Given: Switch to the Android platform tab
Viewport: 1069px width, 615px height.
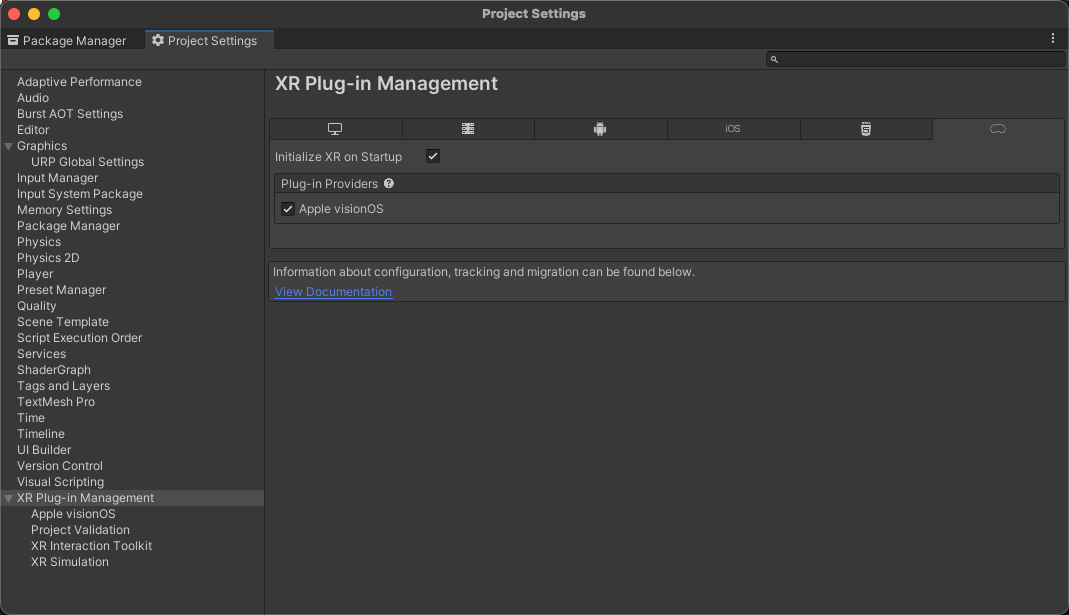Looking at the screenshot, I should tap(600, 129).
